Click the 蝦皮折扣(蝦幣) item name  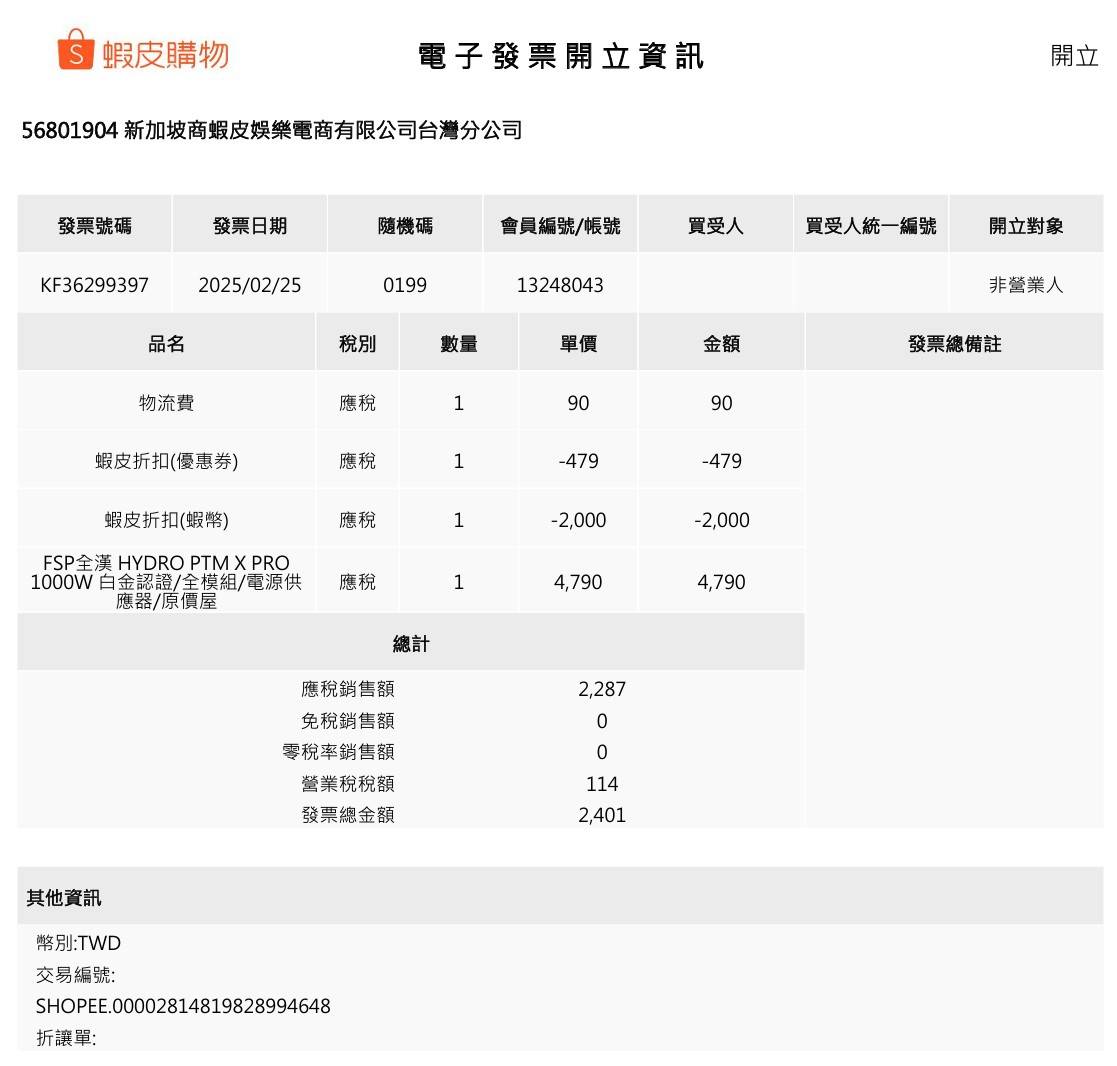[167, 519]
